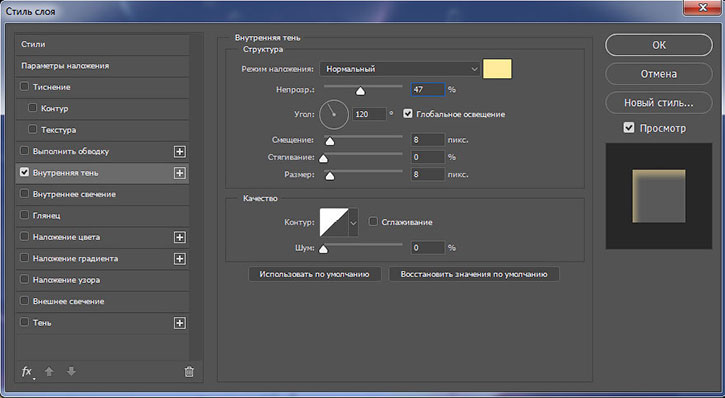Enable Наложение цвета checkbox
Screen dimensions: 725x398
click(25, 236)
